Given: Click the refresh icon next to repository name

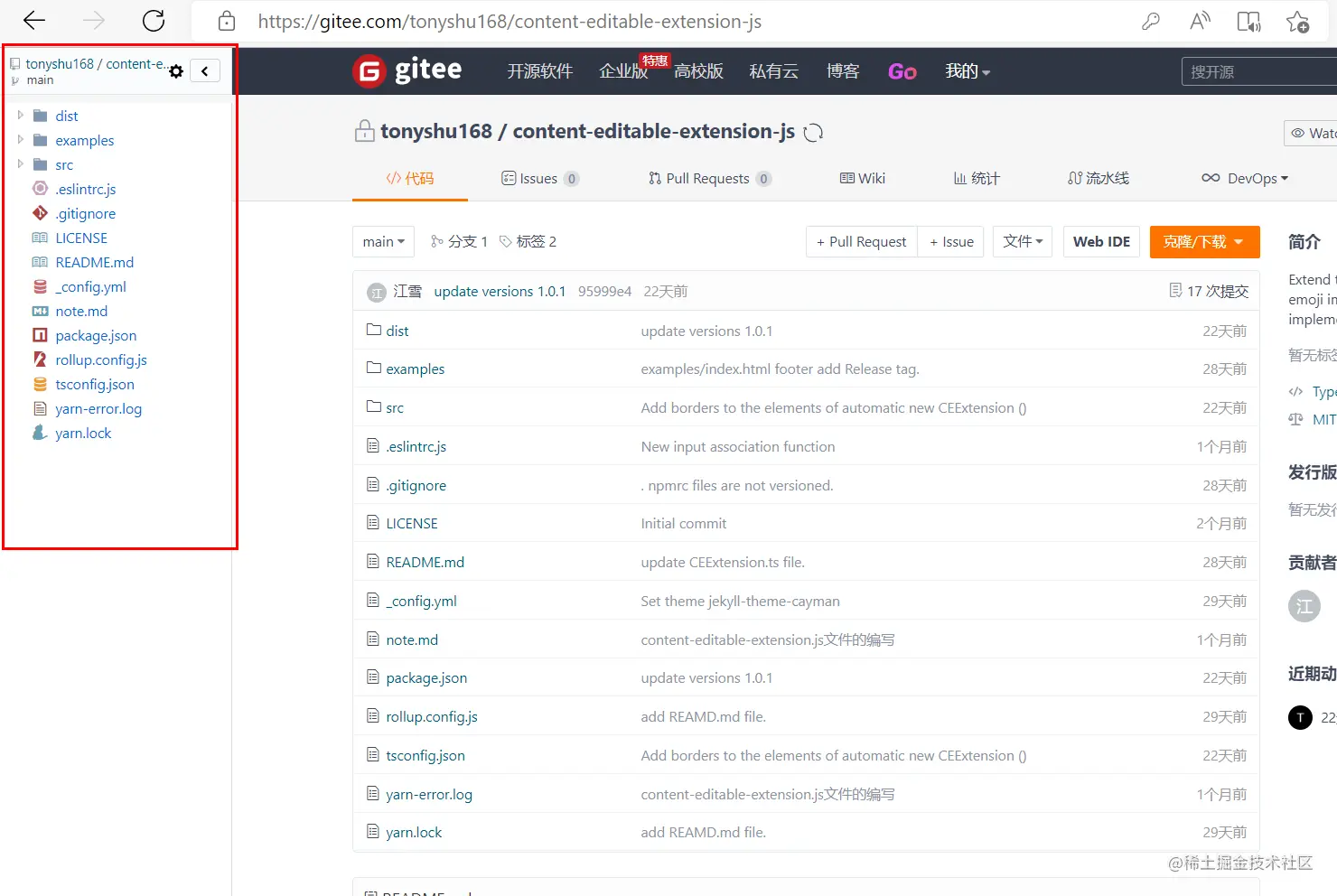Looking at the screenshot, I should [813, 132].
